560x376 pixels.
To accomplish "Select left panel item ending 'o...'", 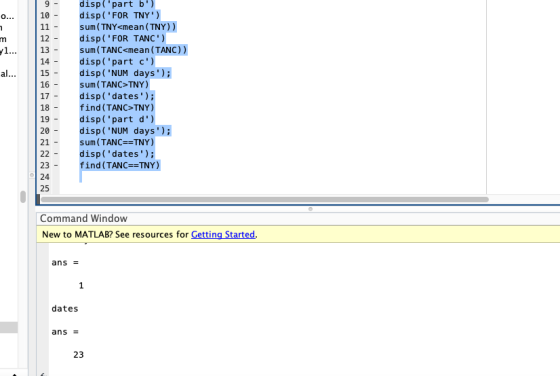I will tap(7, 16).
